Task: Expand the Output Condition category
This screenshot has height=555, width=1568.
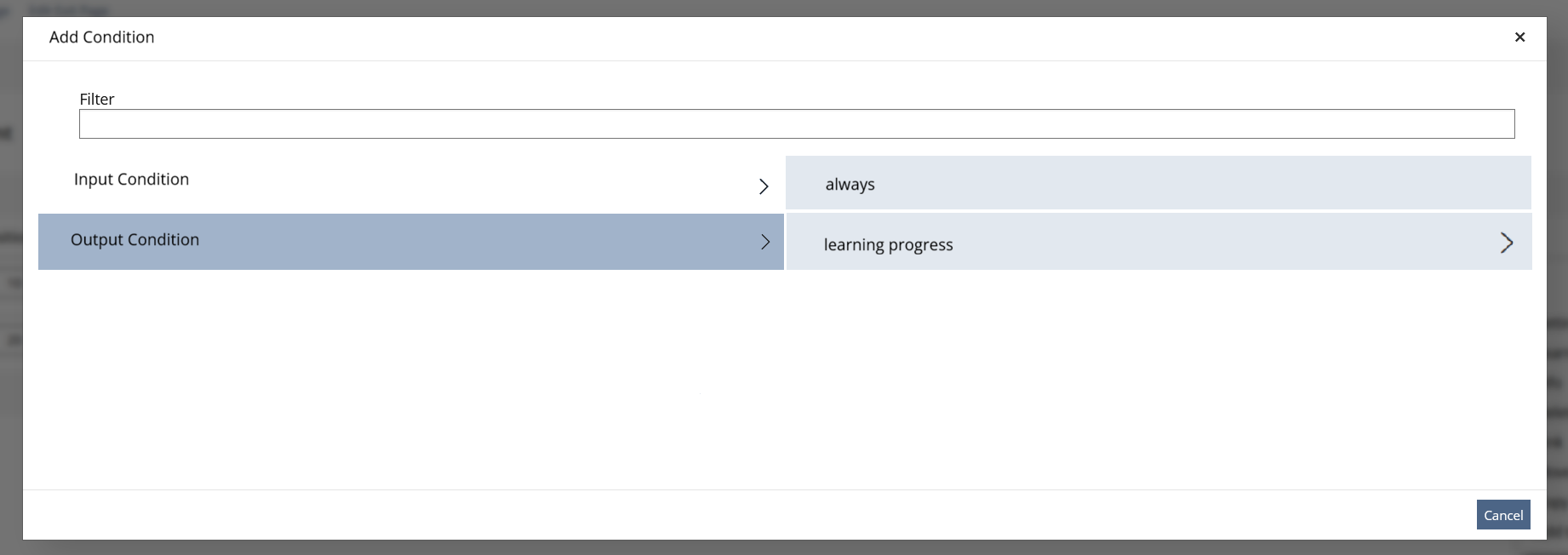Action: click(x=411, y=242)
